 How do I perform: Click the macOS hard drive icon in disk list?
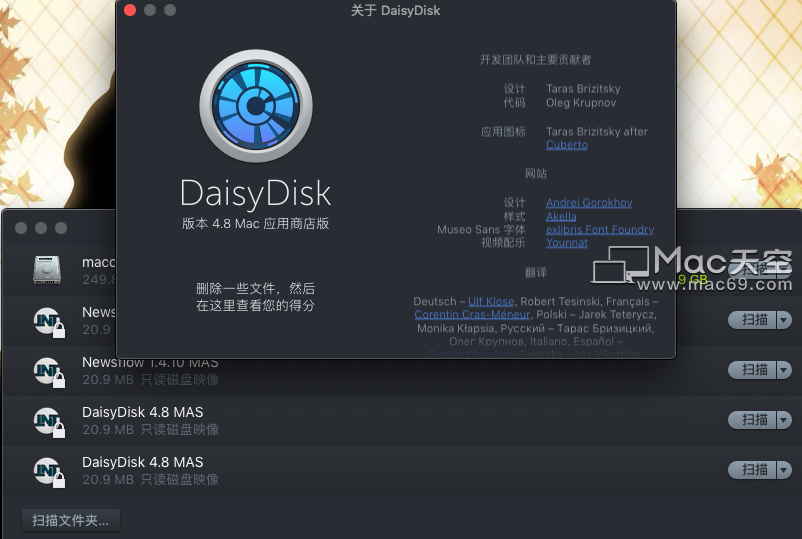(47, 270)
